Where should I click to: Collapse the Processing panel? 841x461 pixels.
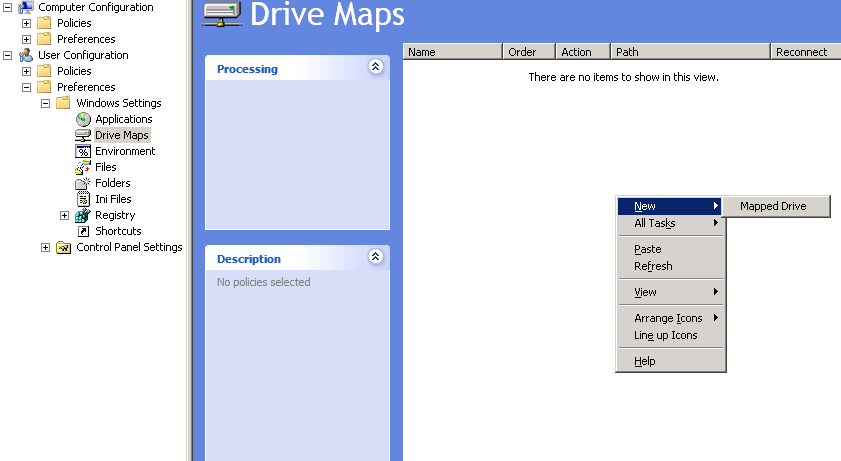pos(376,67)
